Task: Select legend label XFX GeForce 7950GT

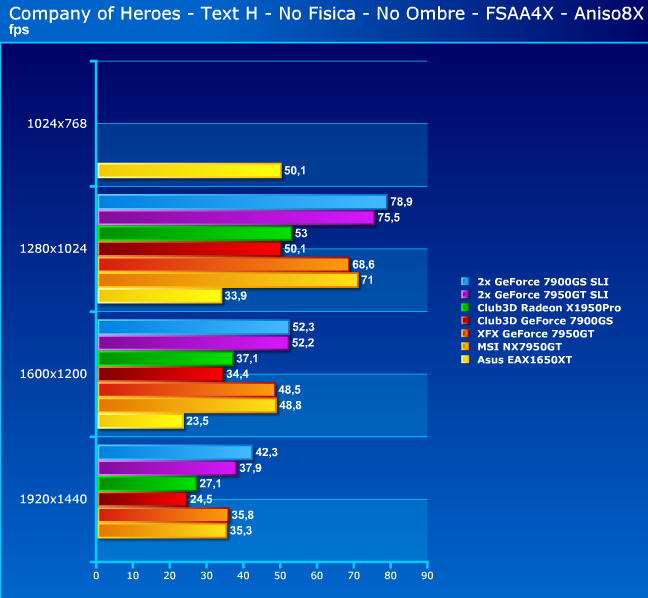Action: 536,334
